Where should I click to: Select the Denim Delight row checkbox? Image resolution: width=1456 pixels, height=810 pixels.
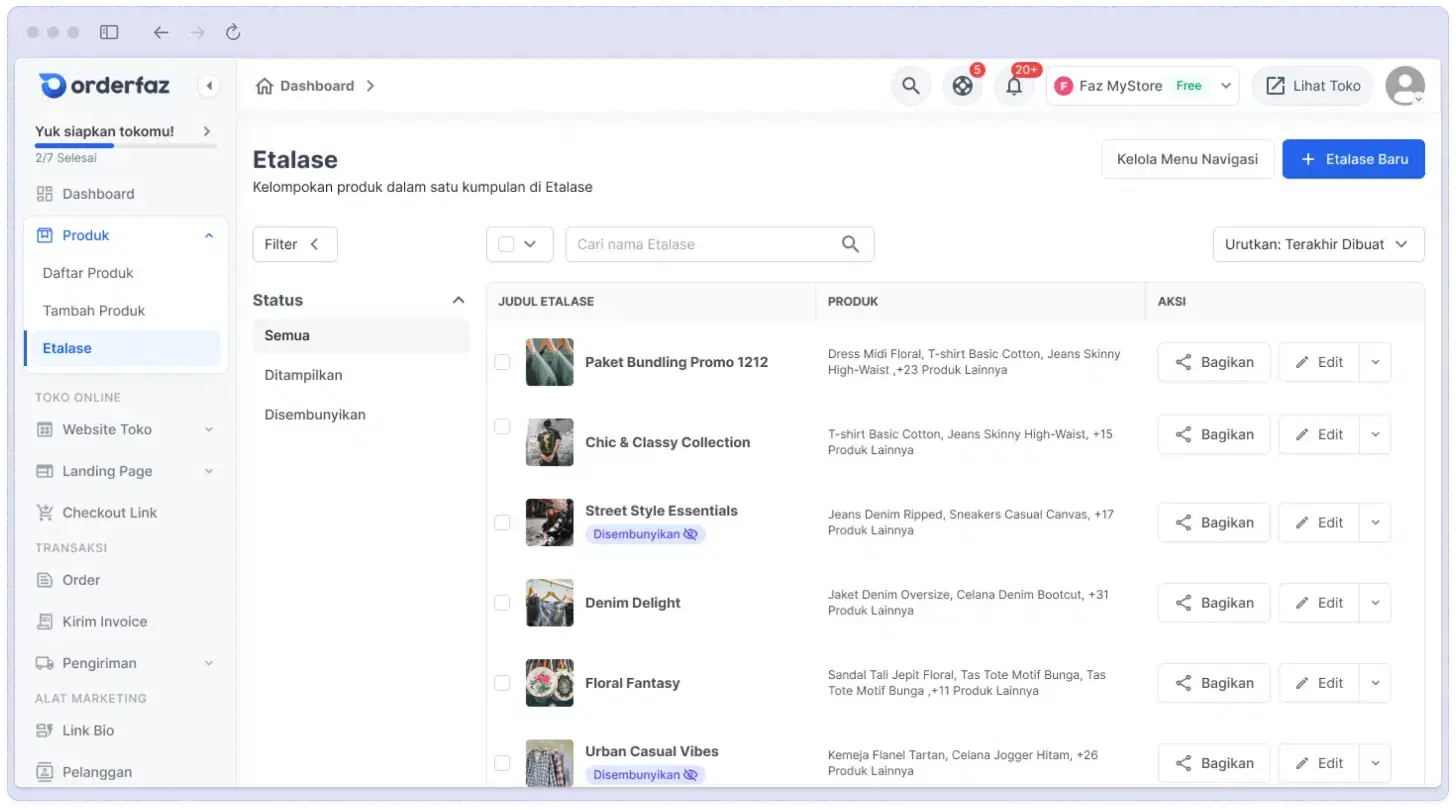(502, 603)
